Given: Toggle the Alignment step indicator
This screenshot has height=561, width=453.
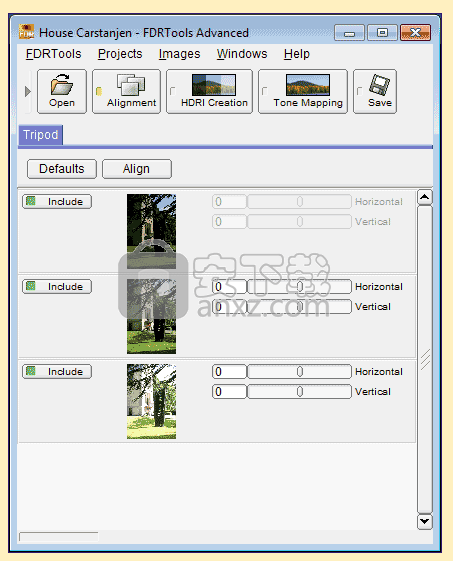Looking at the screenshot, I should tap(99, 92).
